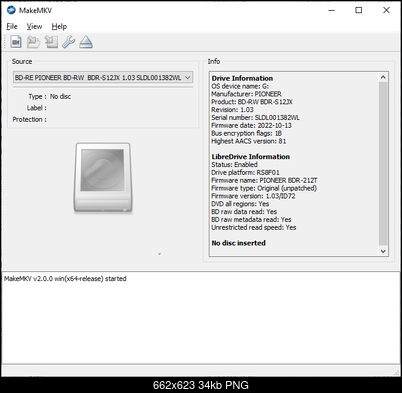Click the Info panel scroll down arrow
The width and height of the screenshot is (402, 393).
(x=383, y=251)
